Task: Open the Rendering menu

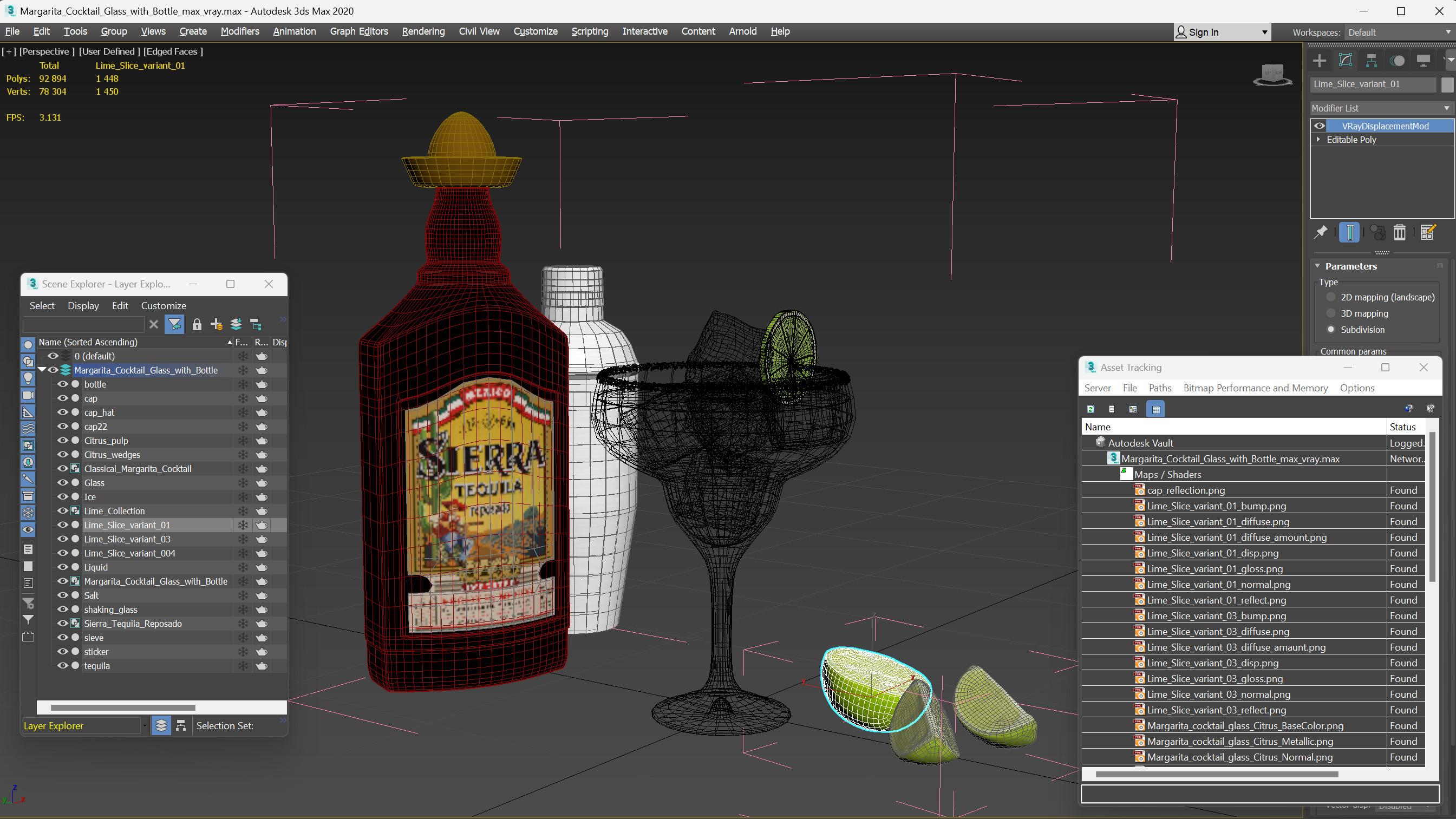Action: [423, 31]
